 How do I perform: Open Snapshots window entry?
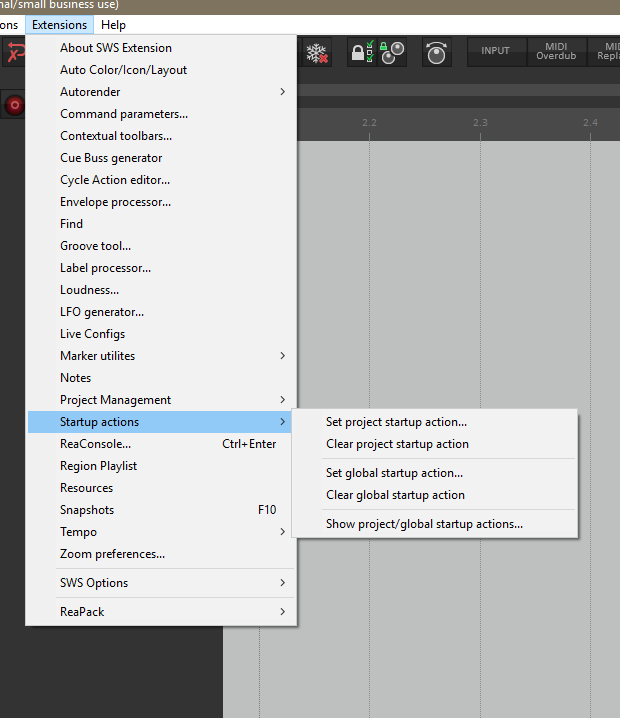[x=161, y=510]
